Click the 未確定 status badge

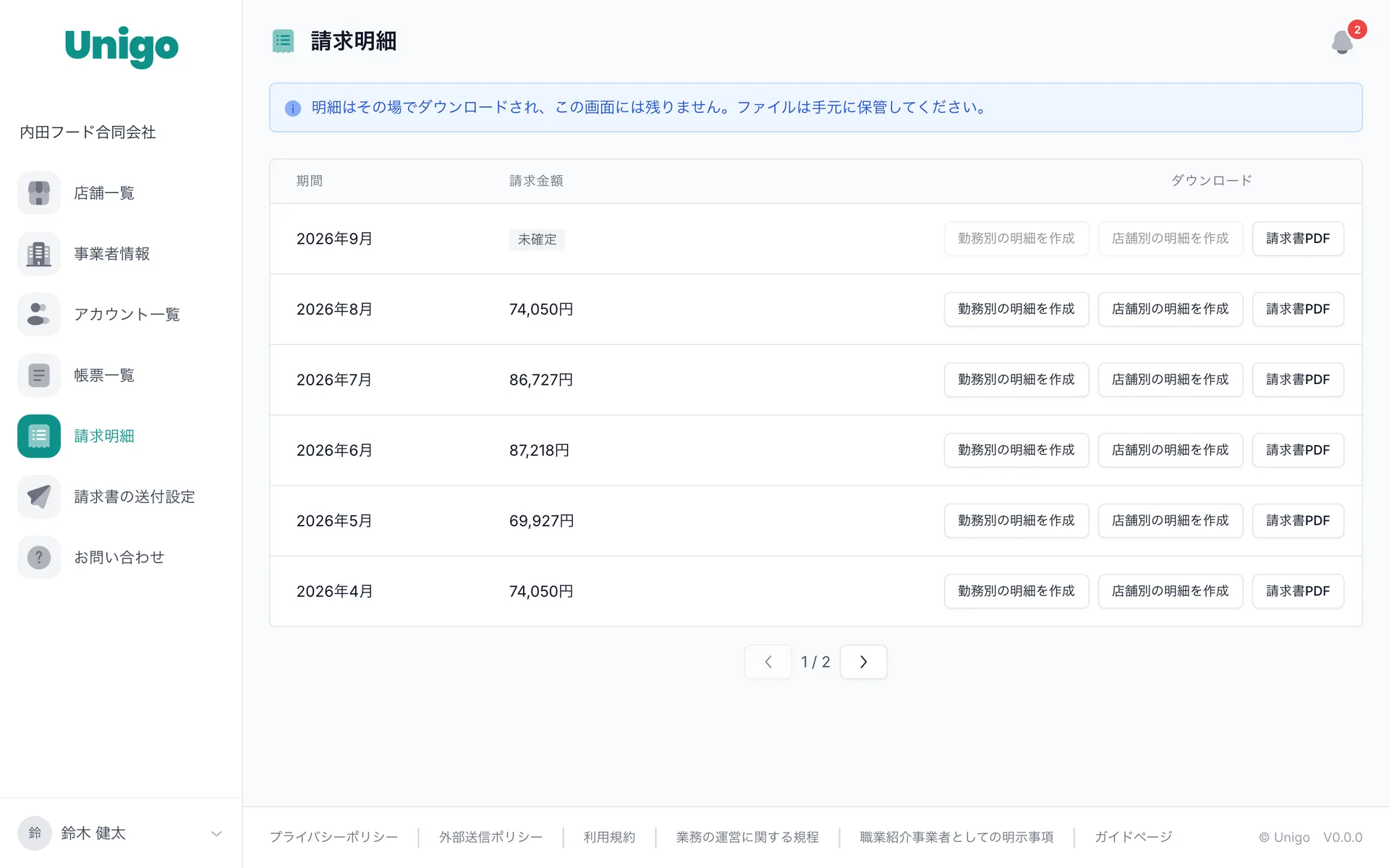(537, 239)
